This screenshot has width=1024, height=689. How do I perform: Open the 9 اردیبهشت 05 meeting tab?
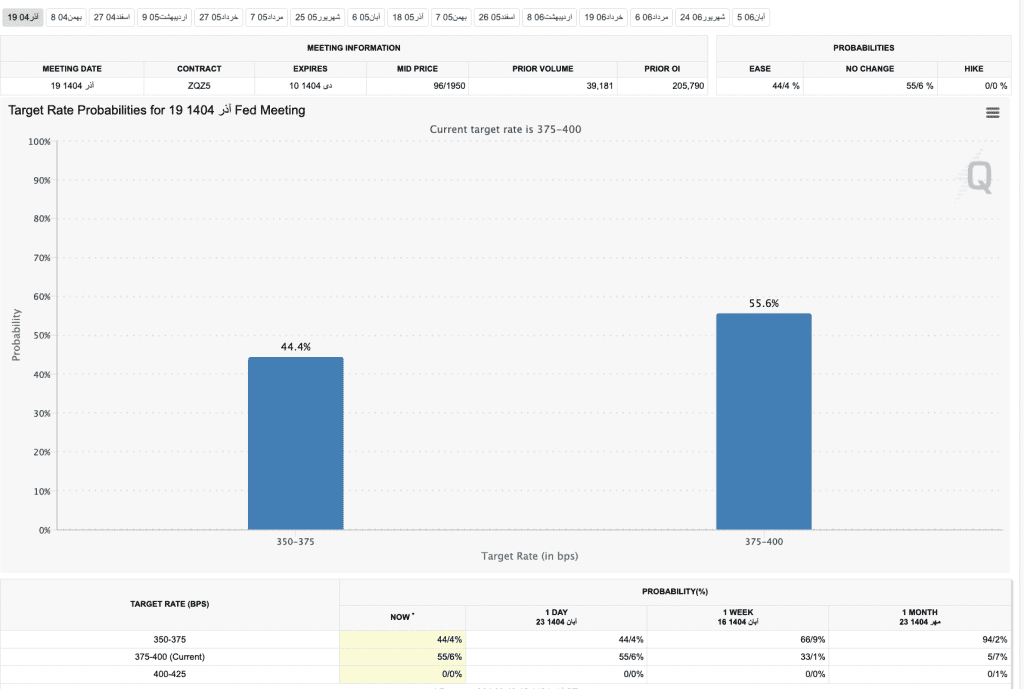coord(163,17)
